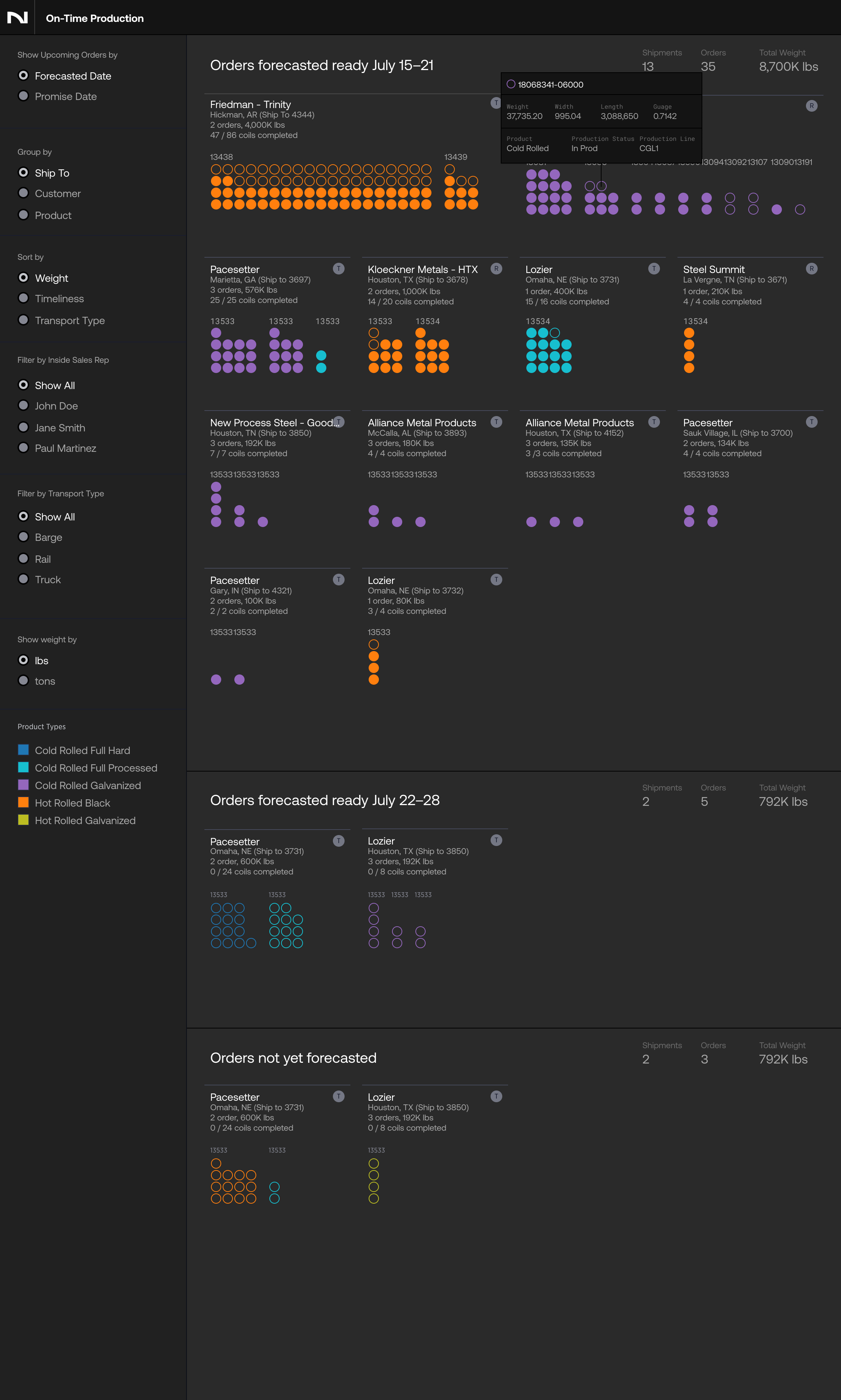Screen dimensions: 841x1400
Task: Click the T badge on Pacesetter Marietta card
Action: coord(338,269)
